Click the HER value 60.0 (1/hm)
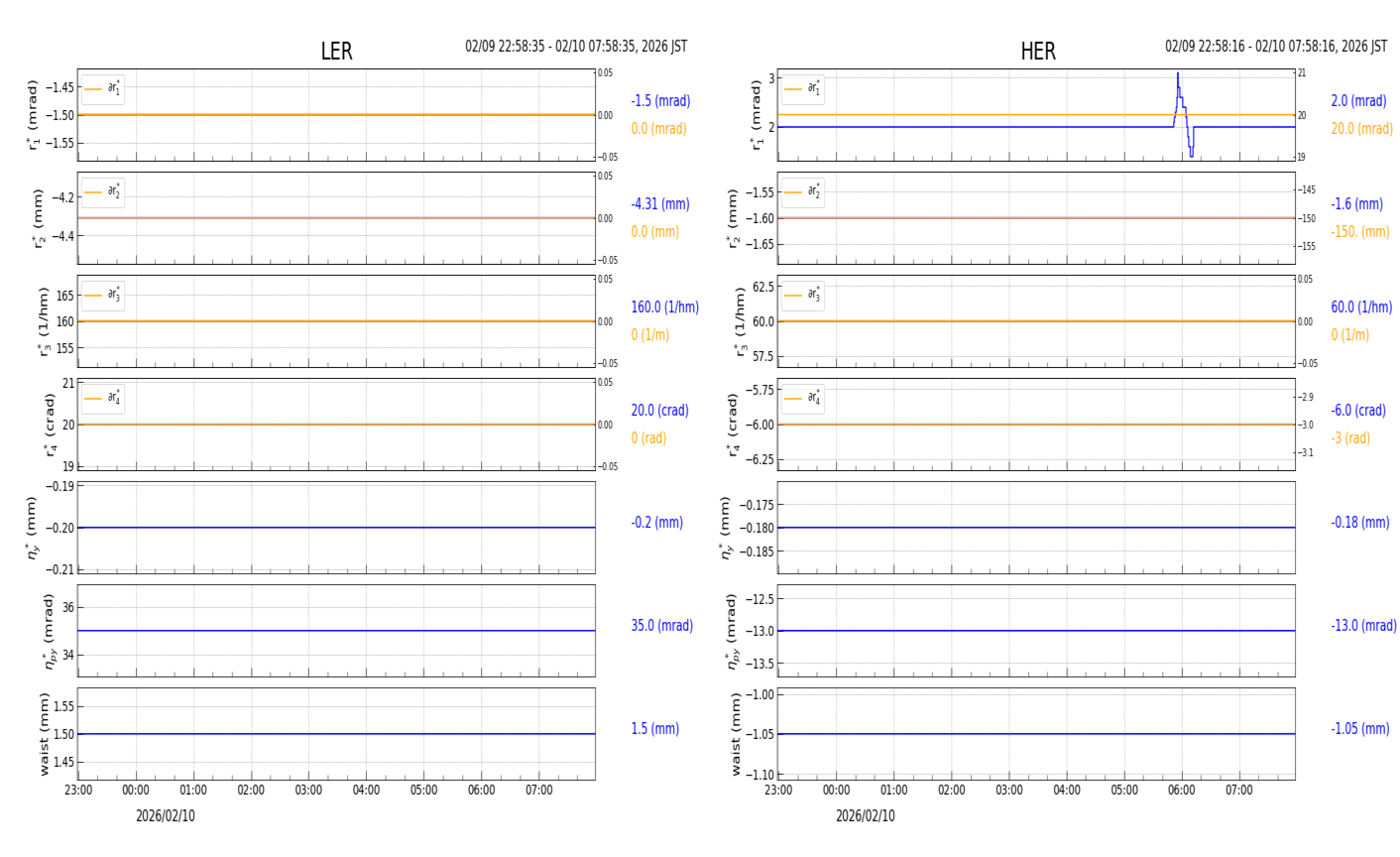 [1361, 307]
